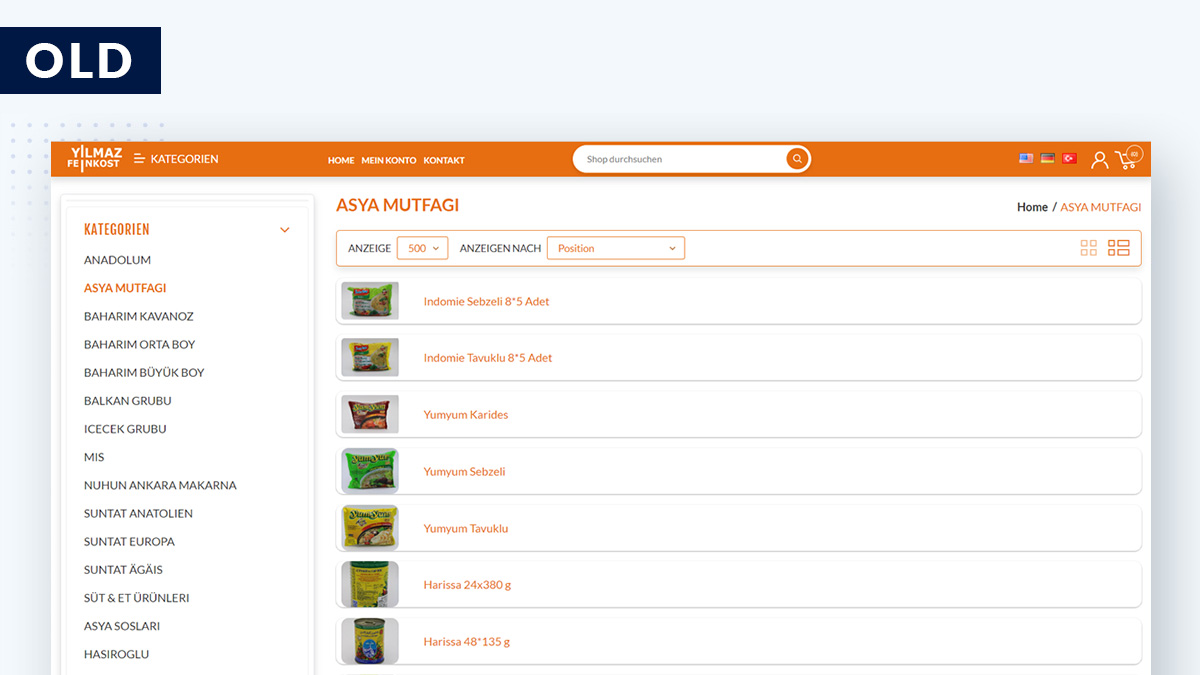This screenshot has height=675, width=1200.
Task: Select the German flag language icon
Action: (x=1047, y=158)
